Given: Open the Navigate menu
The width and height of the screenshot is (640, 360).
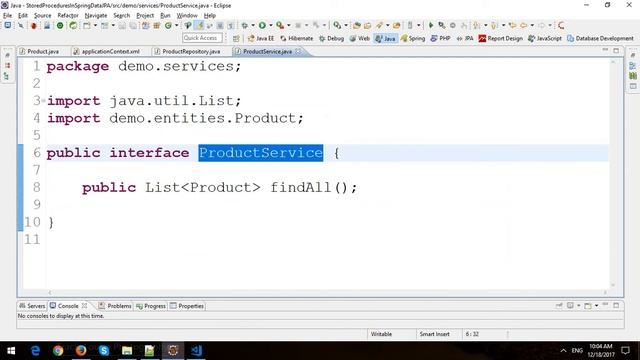Looking at the screenshot, I should [x=96, y=16].
